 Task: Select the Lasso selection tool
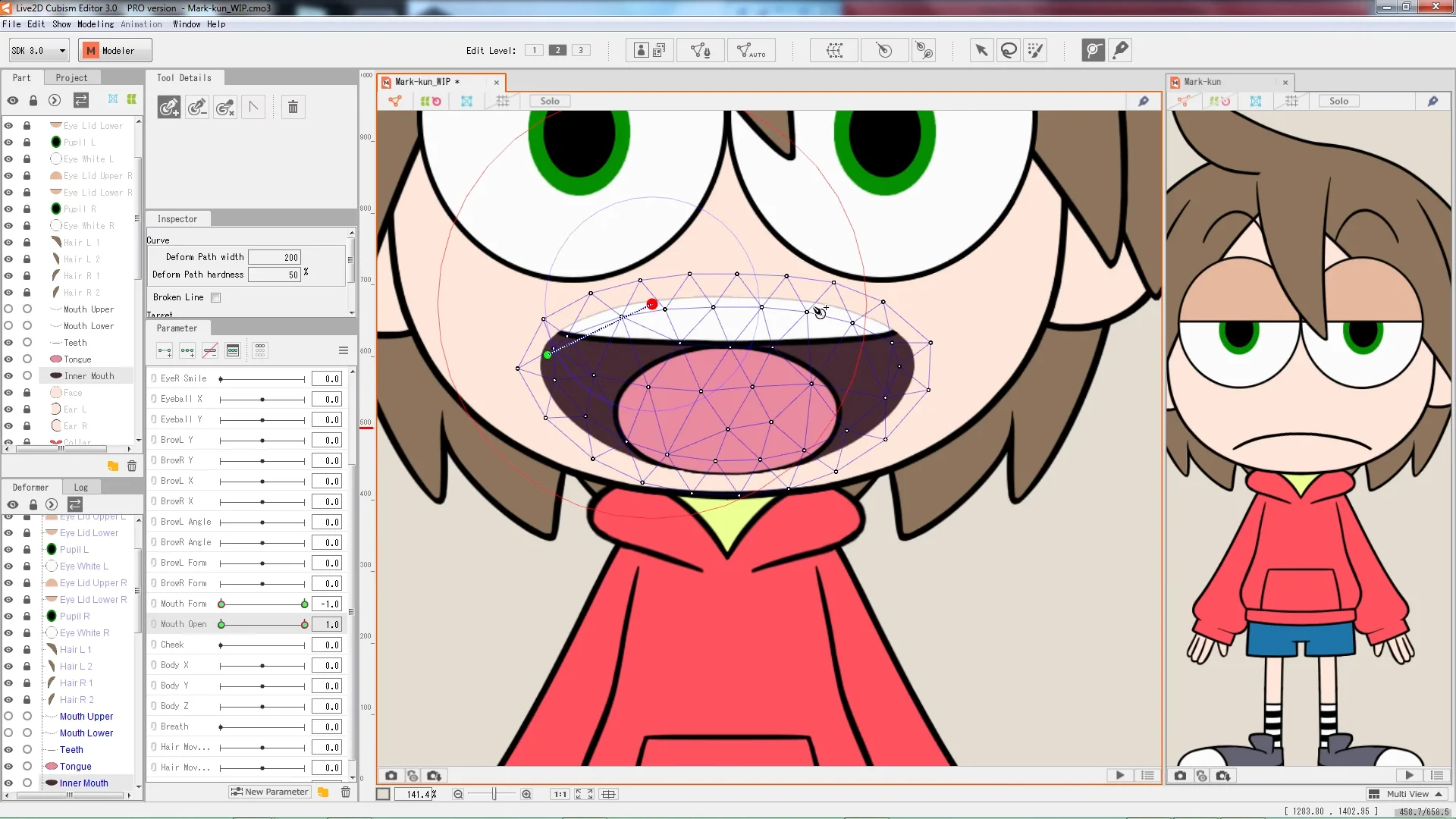[1009, 50]
